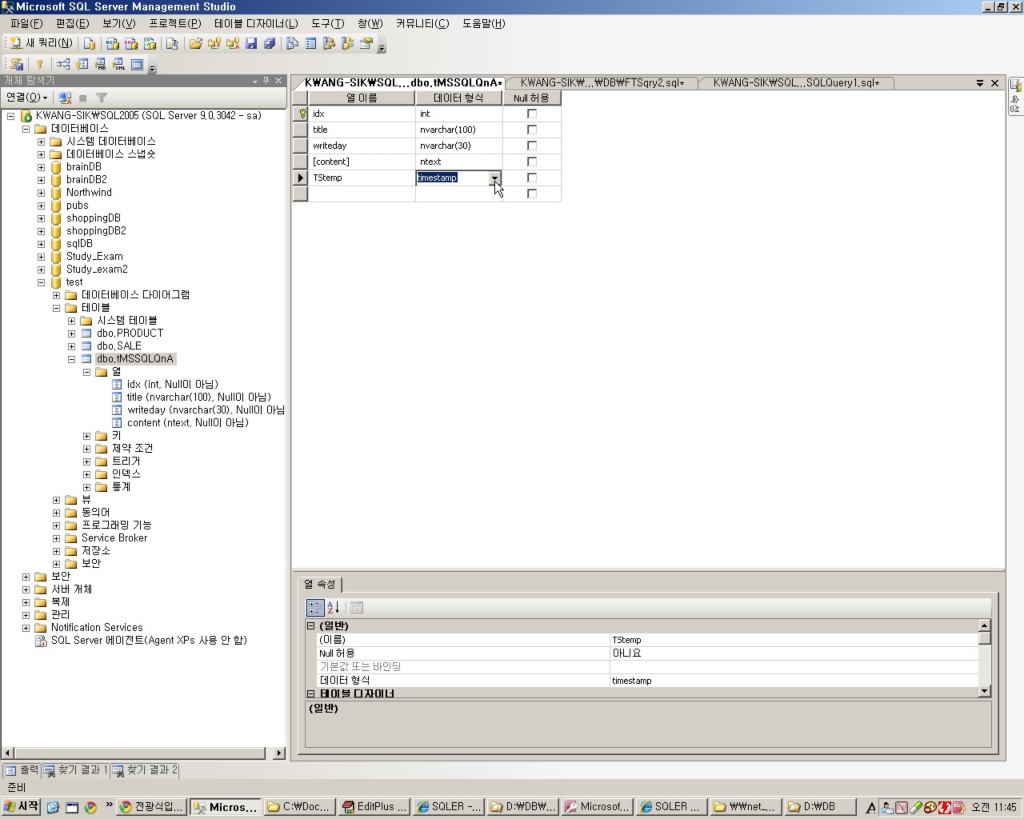Toggle Null allow checkbox for TStemp

pos(532,178)
